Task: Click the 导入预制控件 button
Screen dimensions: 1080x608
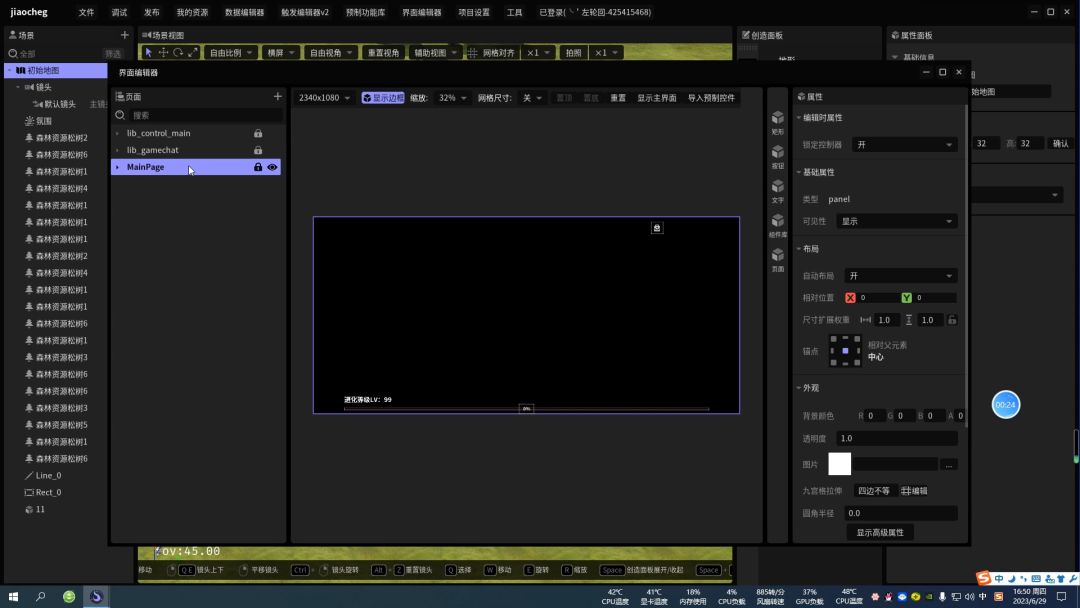Action: (711, 98)
